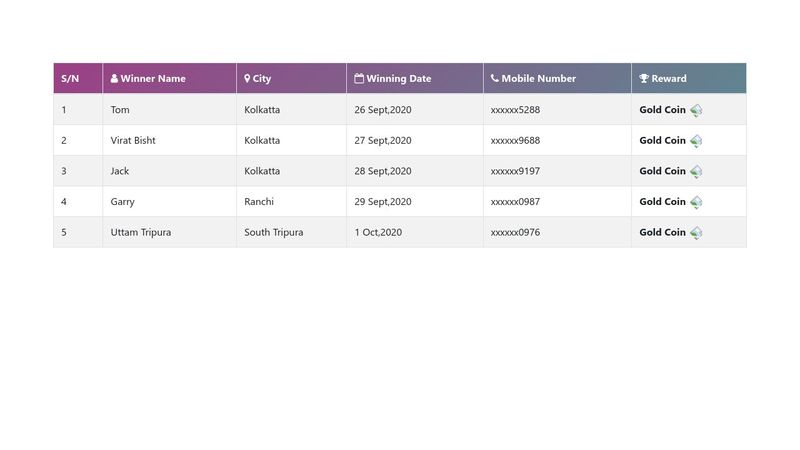The height and width of the screenshot is (450, 800).
Task: Click the city South Tripura
Action: coord(273,232)
